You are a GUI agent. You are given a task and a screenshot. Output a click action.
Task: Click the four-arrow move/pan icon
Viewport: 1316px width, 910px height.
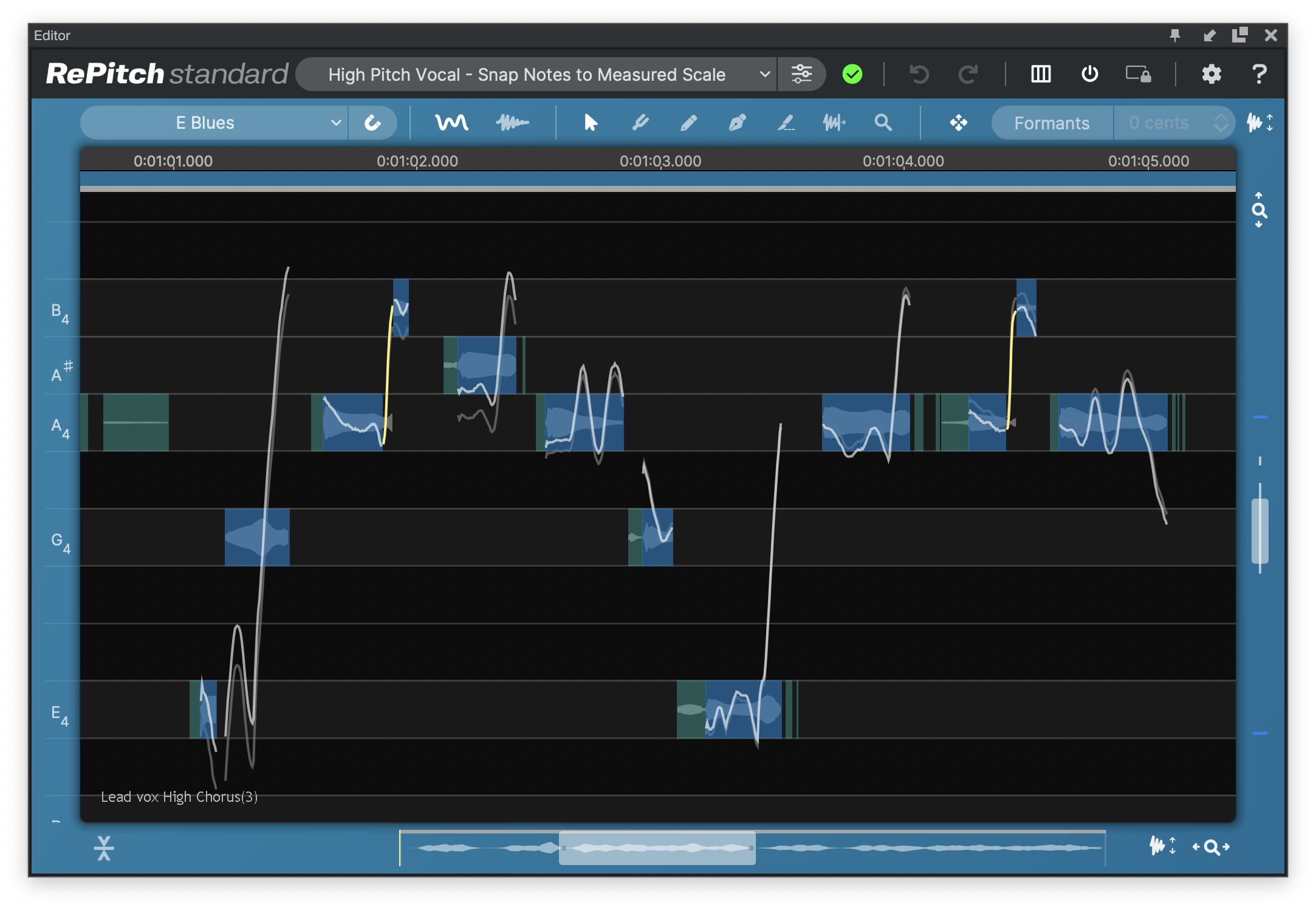958,123
